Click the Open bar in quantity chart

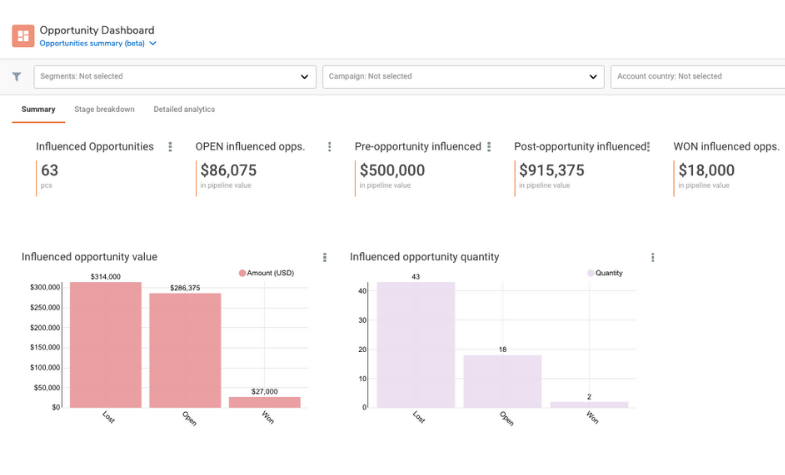pos(502,381)
